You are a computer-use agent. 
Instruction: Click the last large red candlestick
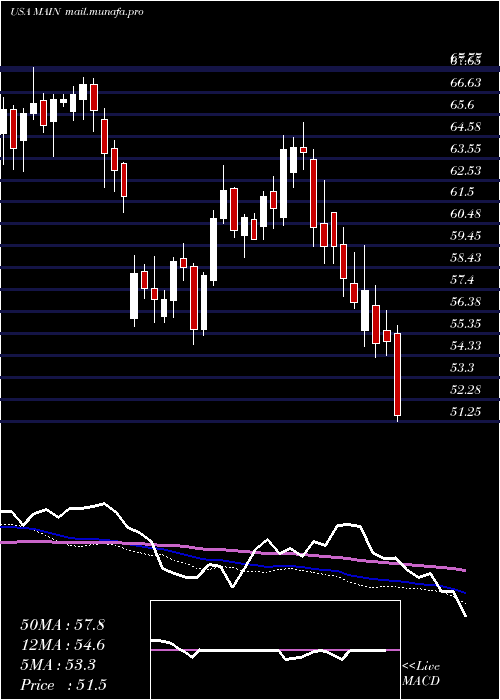coord(397,374)
